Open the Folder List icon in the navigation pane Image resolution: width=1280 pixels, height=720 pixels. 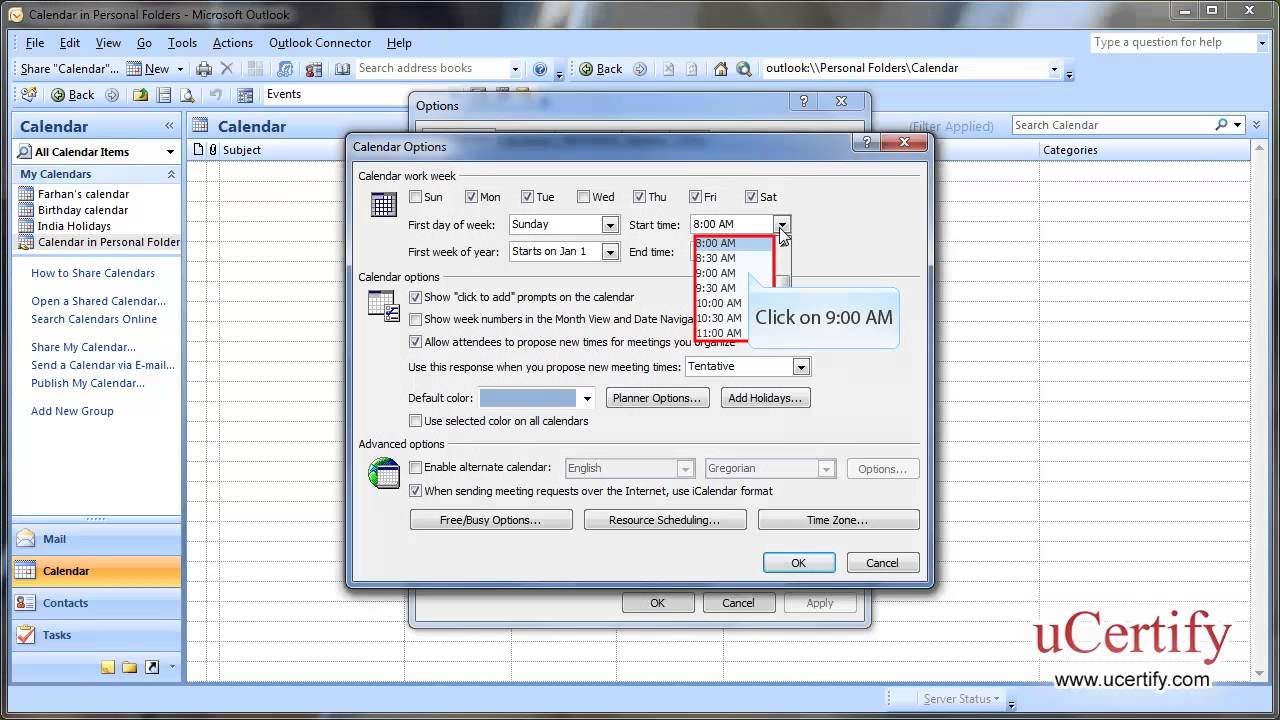130,667
